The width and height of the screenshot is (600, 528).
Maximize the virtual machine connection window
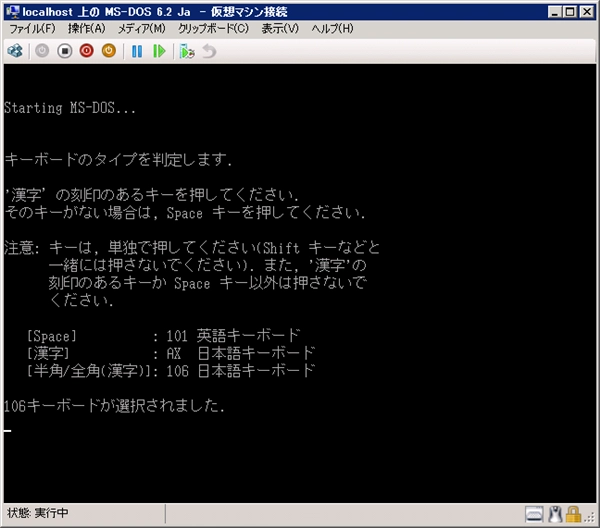(570, 12)
